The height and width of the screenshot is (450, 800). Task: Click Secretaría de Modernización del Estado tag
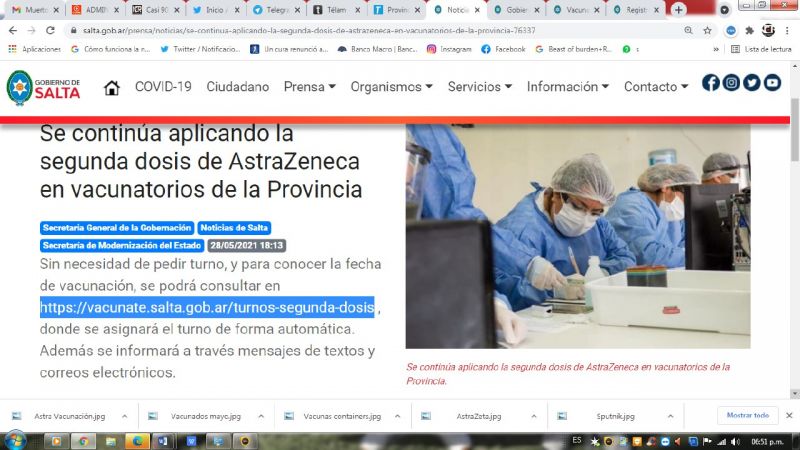pos(122,245)
